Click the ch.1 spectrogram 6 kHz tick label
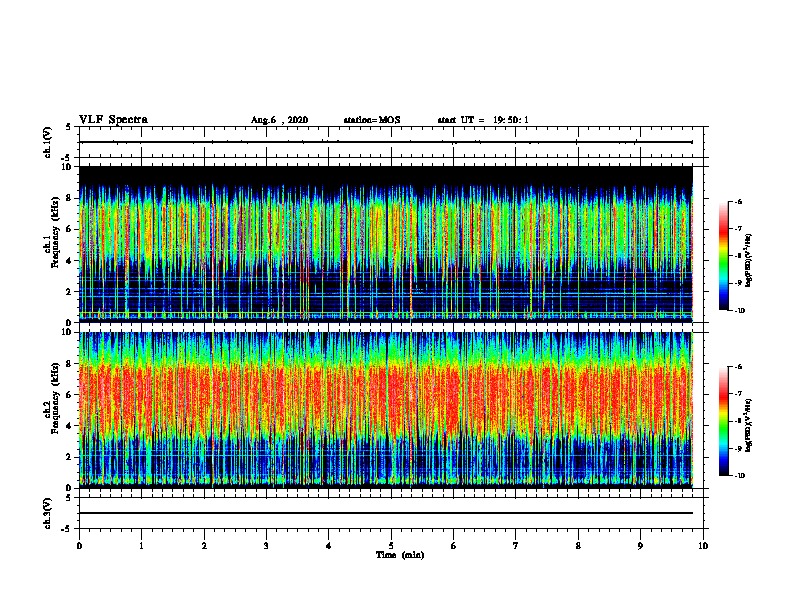 click(x=70, y=230)
